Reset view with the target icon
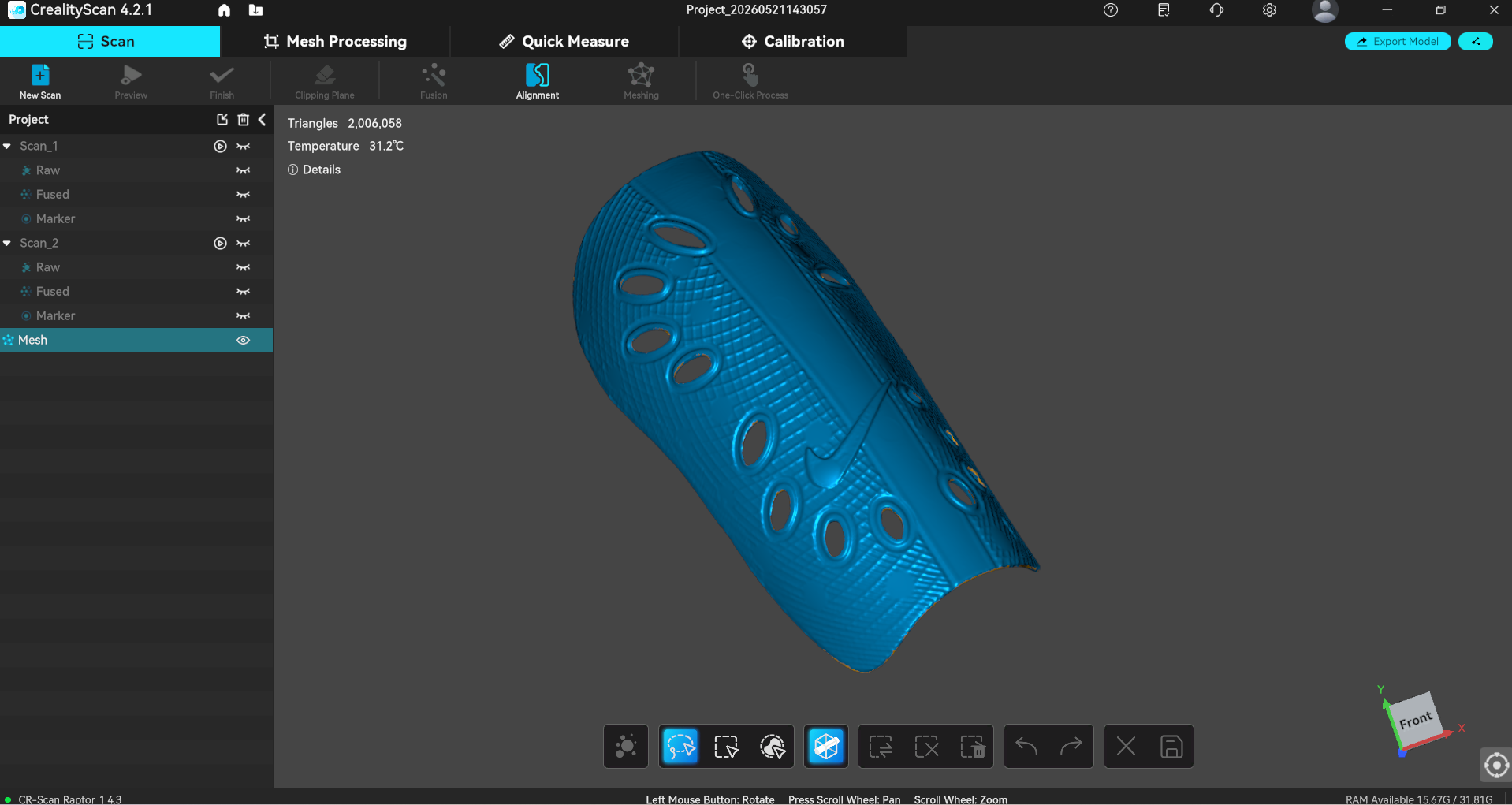The width and height of the screenshot is (1512, 805). click(x=1495, y=765)
